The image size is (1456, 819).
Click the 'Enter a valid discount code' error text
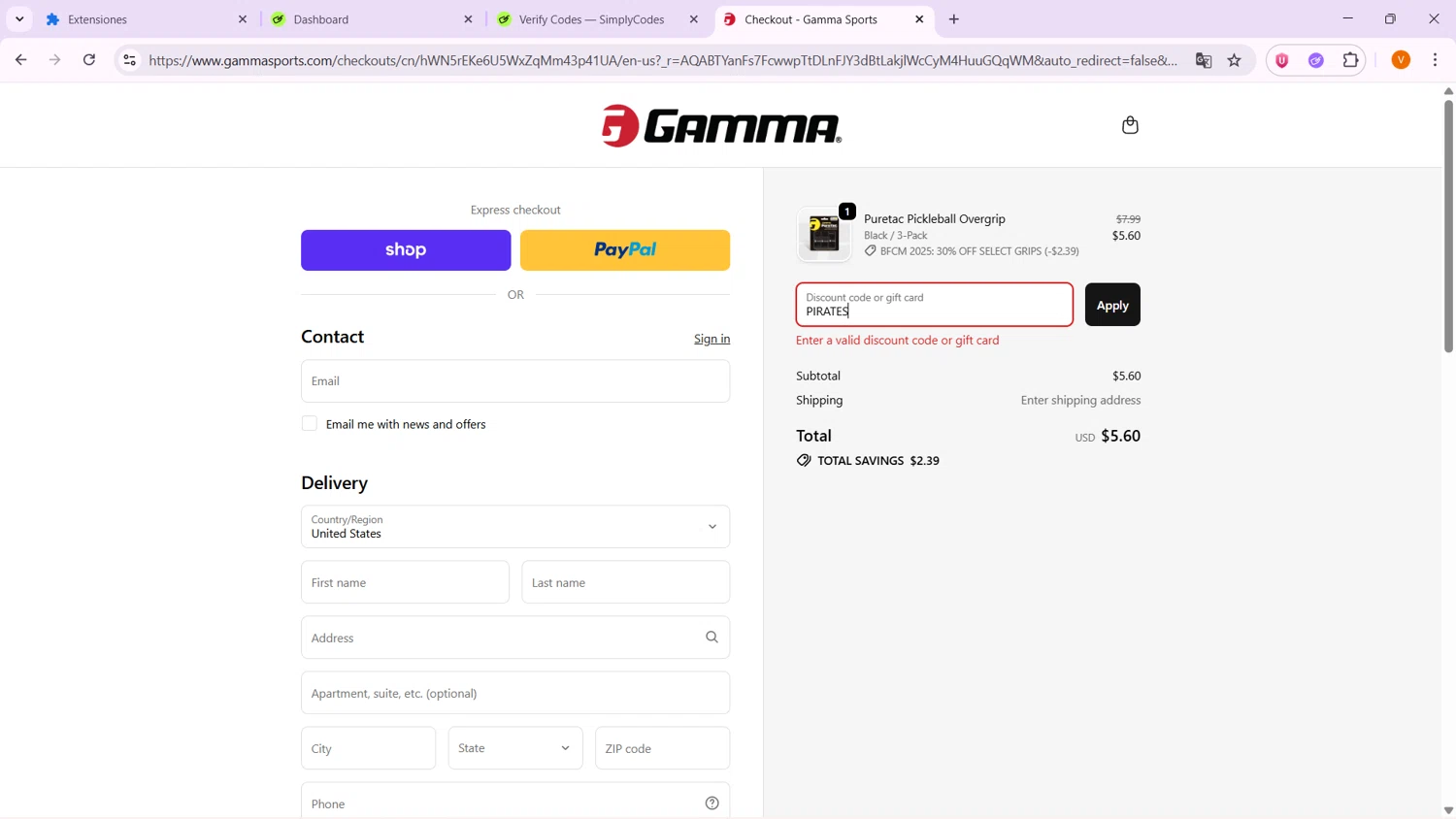coord(898,341)
